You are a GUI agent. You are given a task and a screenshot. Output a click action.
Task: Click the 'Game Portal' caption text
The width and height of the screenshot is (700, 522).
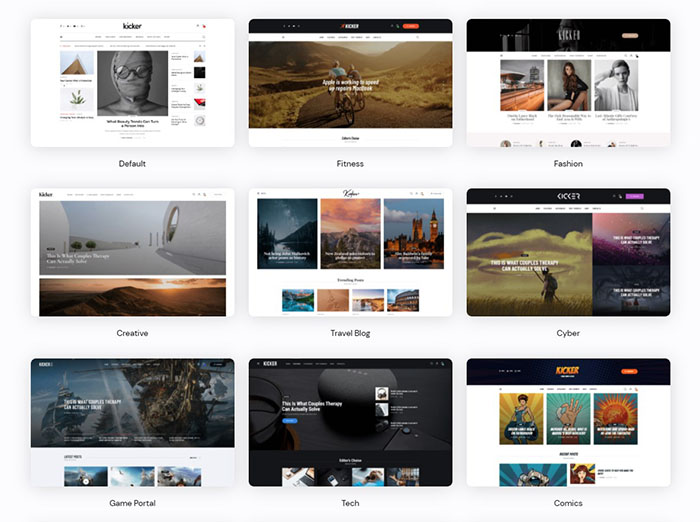[132, 503]
